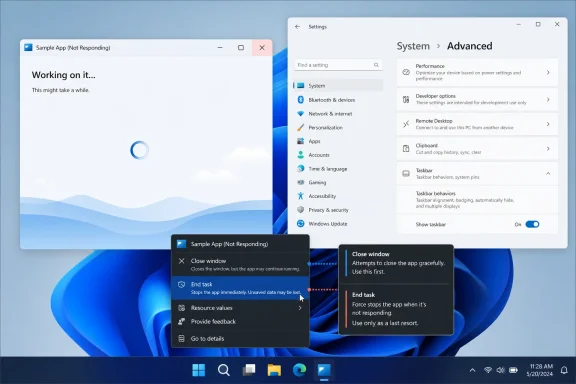
Task: Open Search from the taskbar
Action: point(224,370)
